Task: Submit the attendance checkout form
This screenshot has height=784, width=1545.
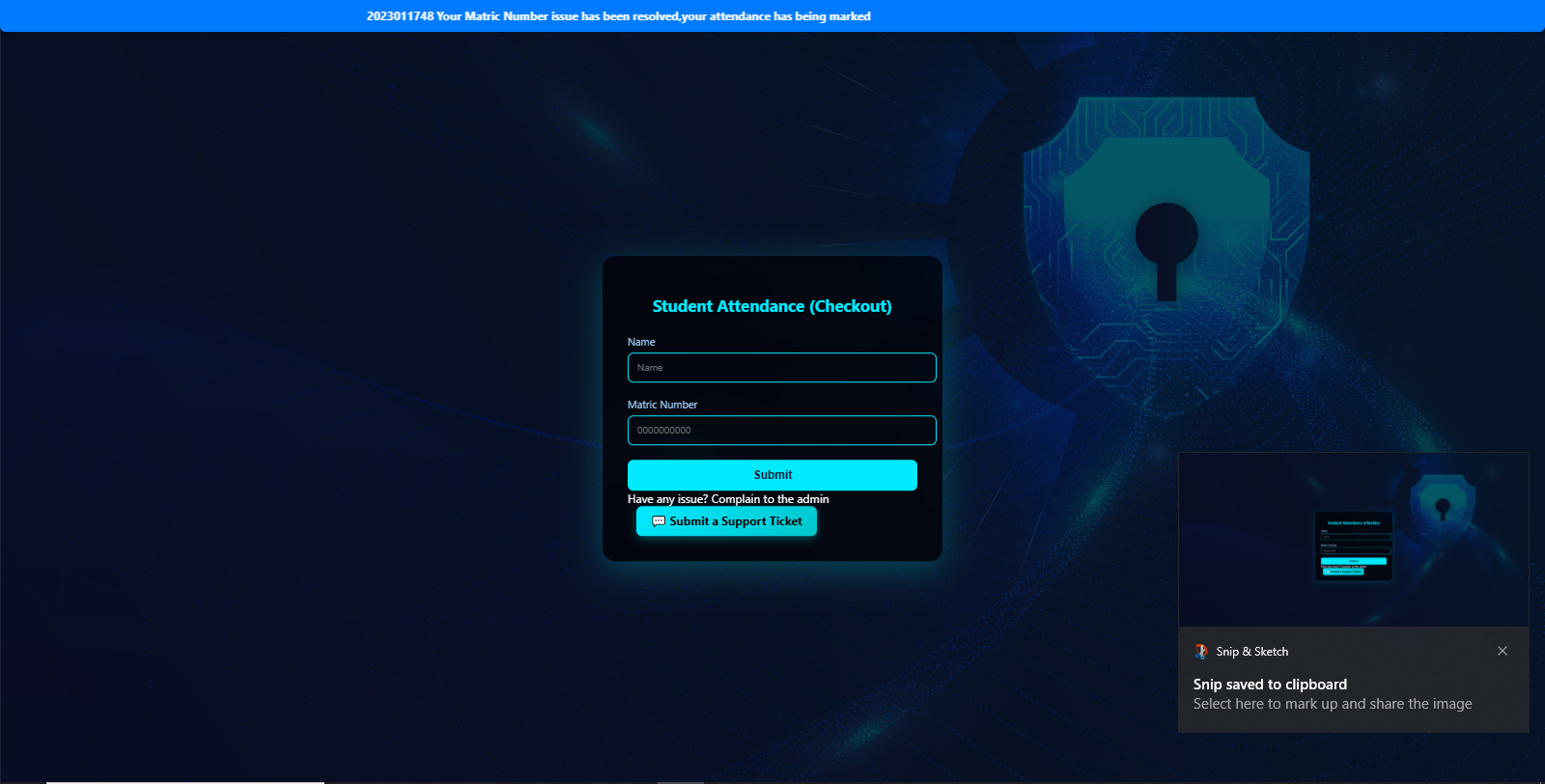Action: 772,475
